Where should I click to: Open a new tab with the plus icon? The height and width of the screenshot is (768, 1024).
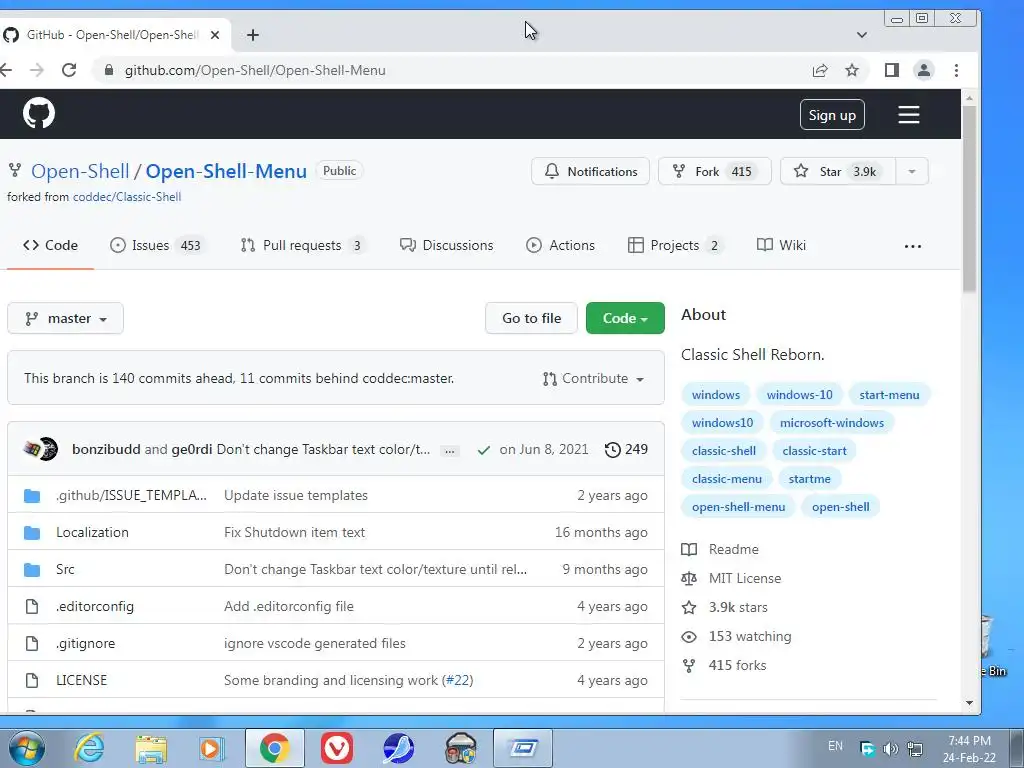pos(253,35)
